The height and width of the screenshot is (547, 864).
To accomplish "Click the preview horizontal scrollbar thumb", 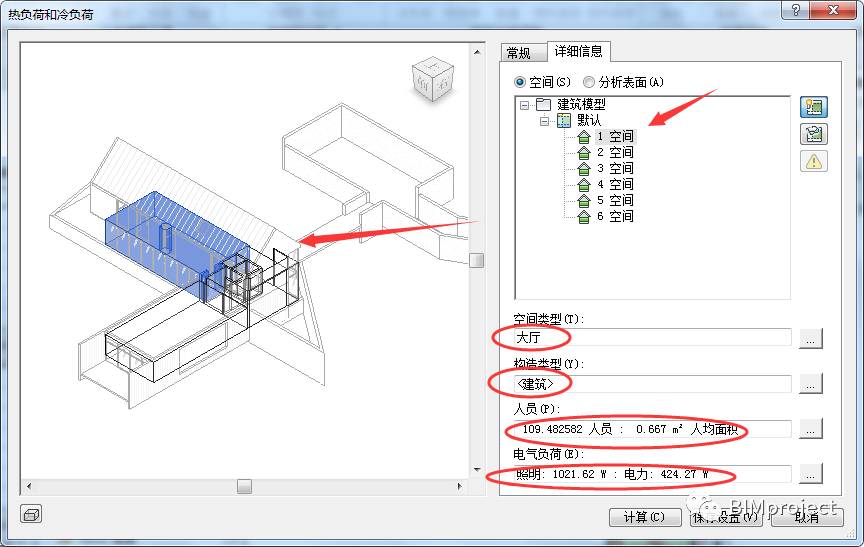I will [245, 486].
